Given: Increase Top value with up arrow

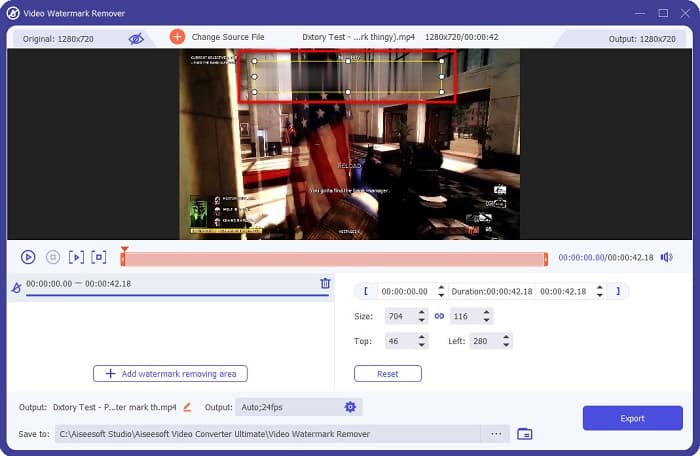Looking at the screenshot, I should (x=421, y=337).
